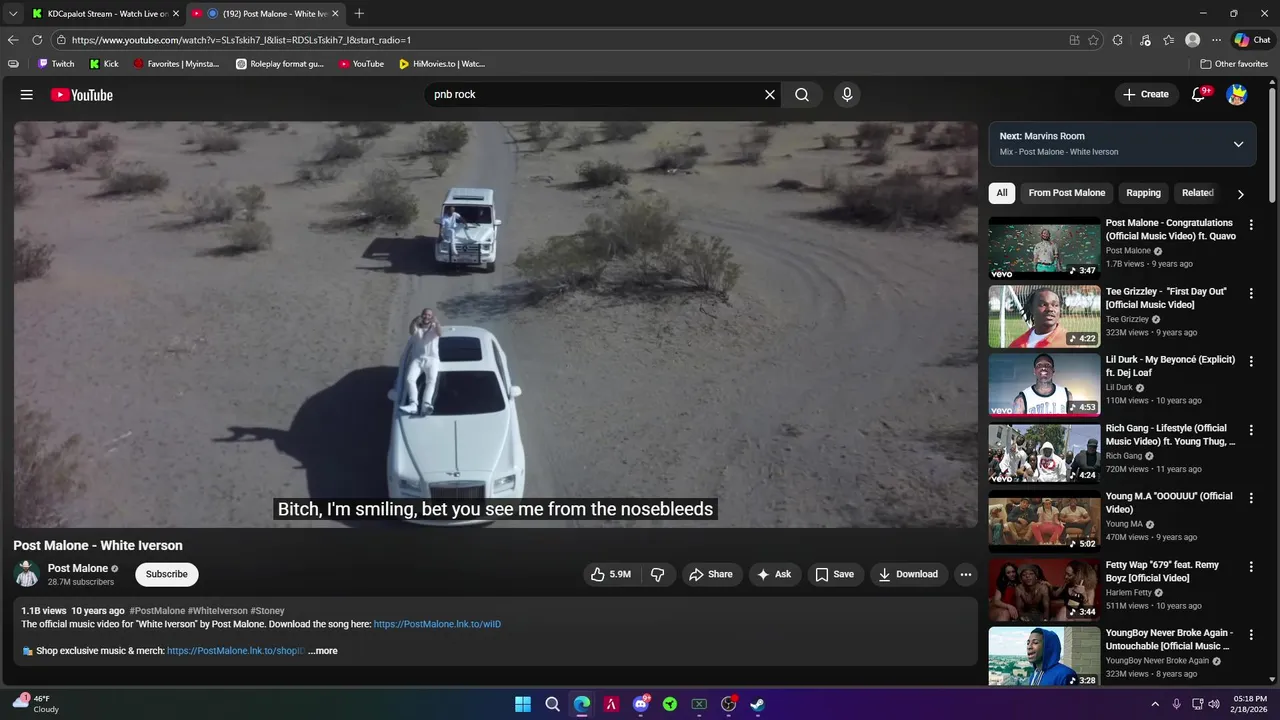Open options for Young M.A OOOUUU video
Viewport: 1280px width, 720px height.
[1250, 498]
